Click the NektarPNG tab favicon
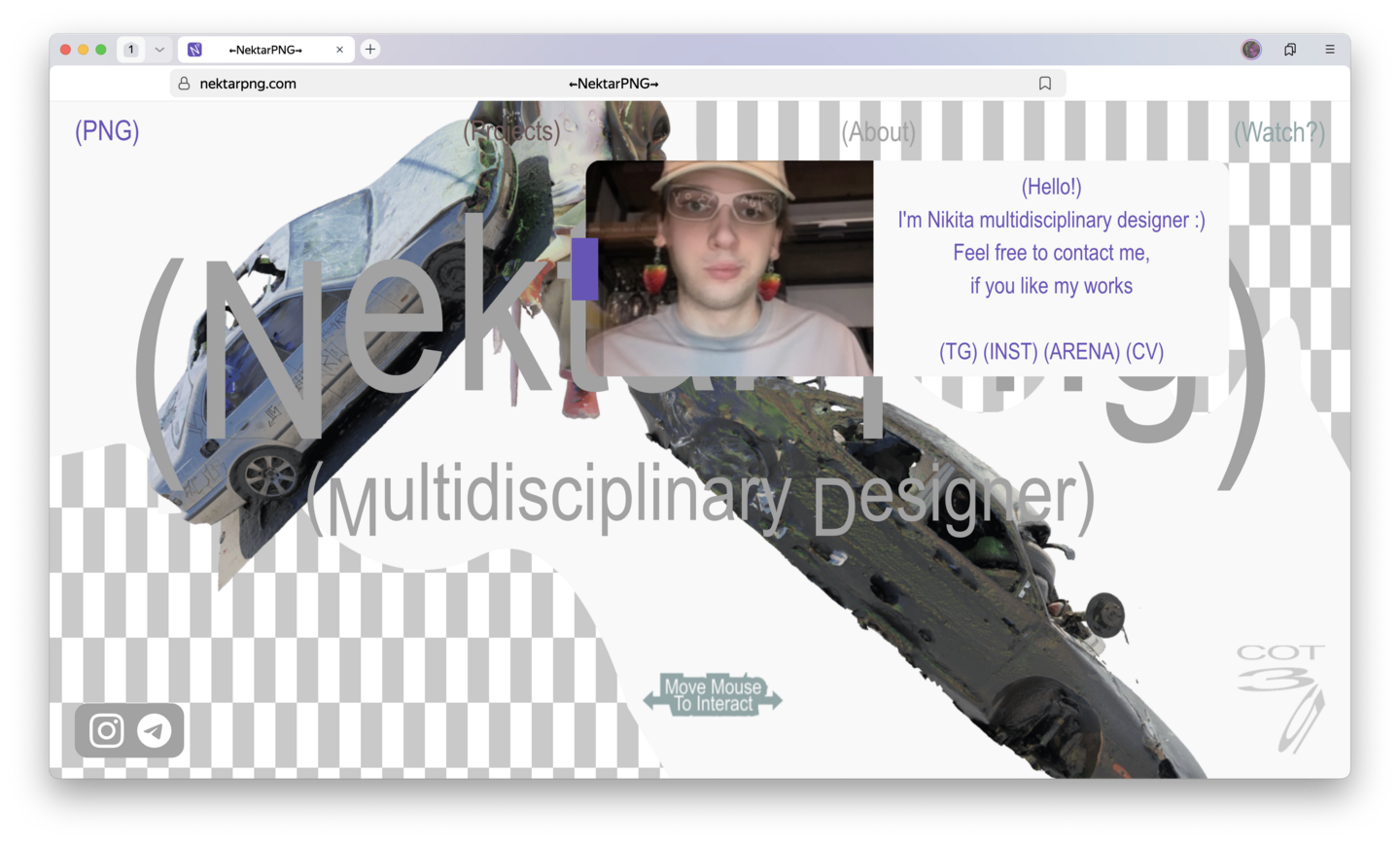Image resolution: width=1400 pixels, height=844 pixels. (195, 50)
